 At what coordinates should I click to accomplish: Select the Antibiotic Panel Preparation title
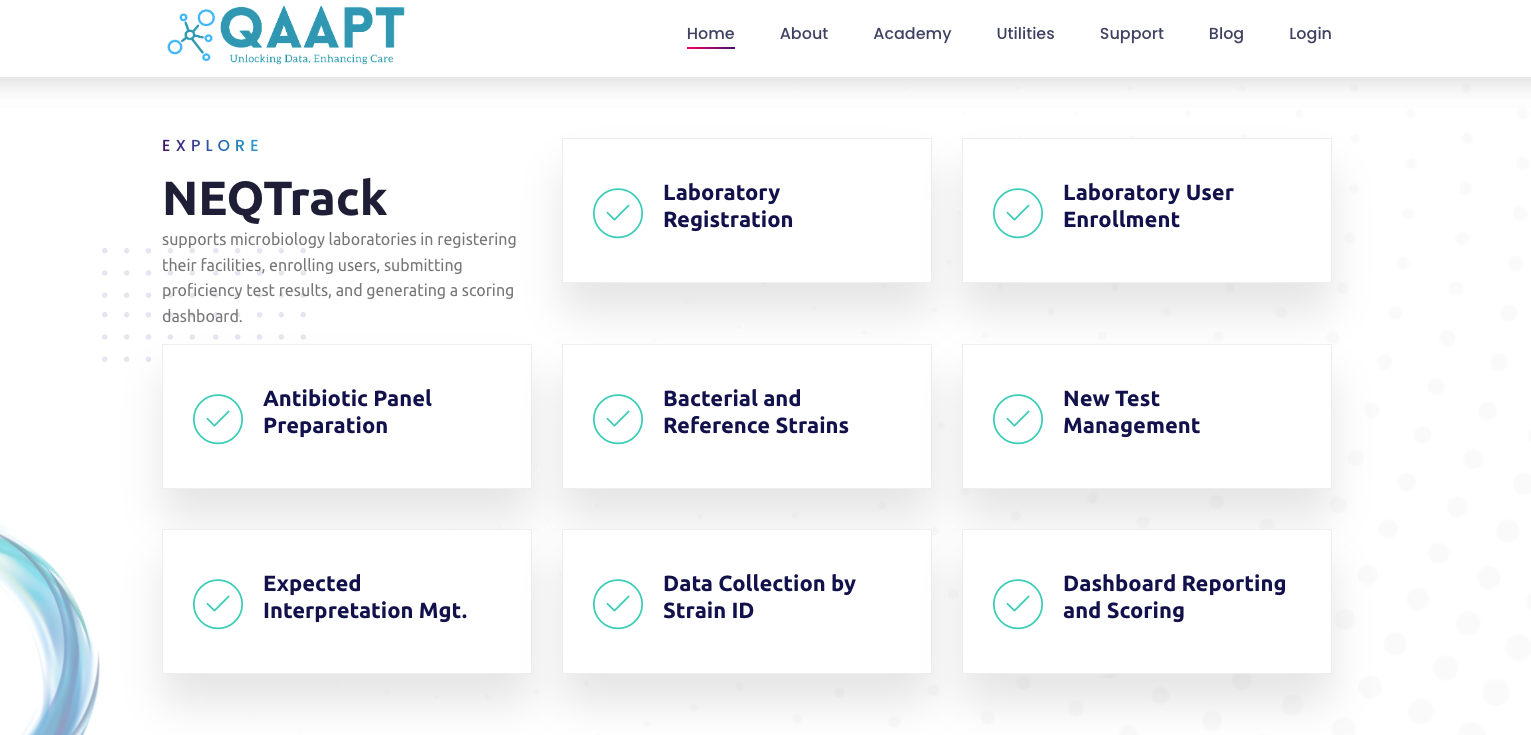(347, 412)
